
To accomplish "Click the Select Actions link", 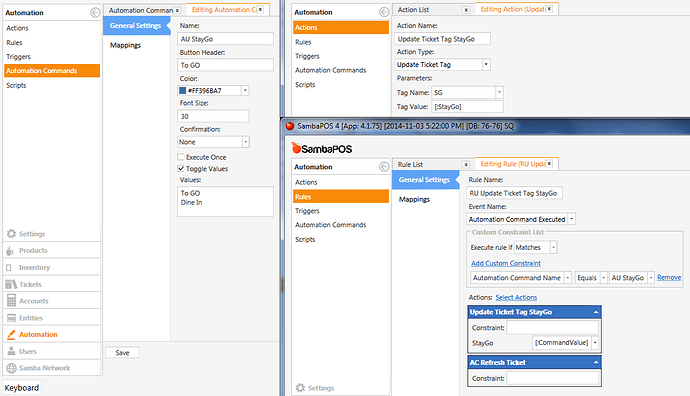I will pyautogui.click(x=516, y=297).
